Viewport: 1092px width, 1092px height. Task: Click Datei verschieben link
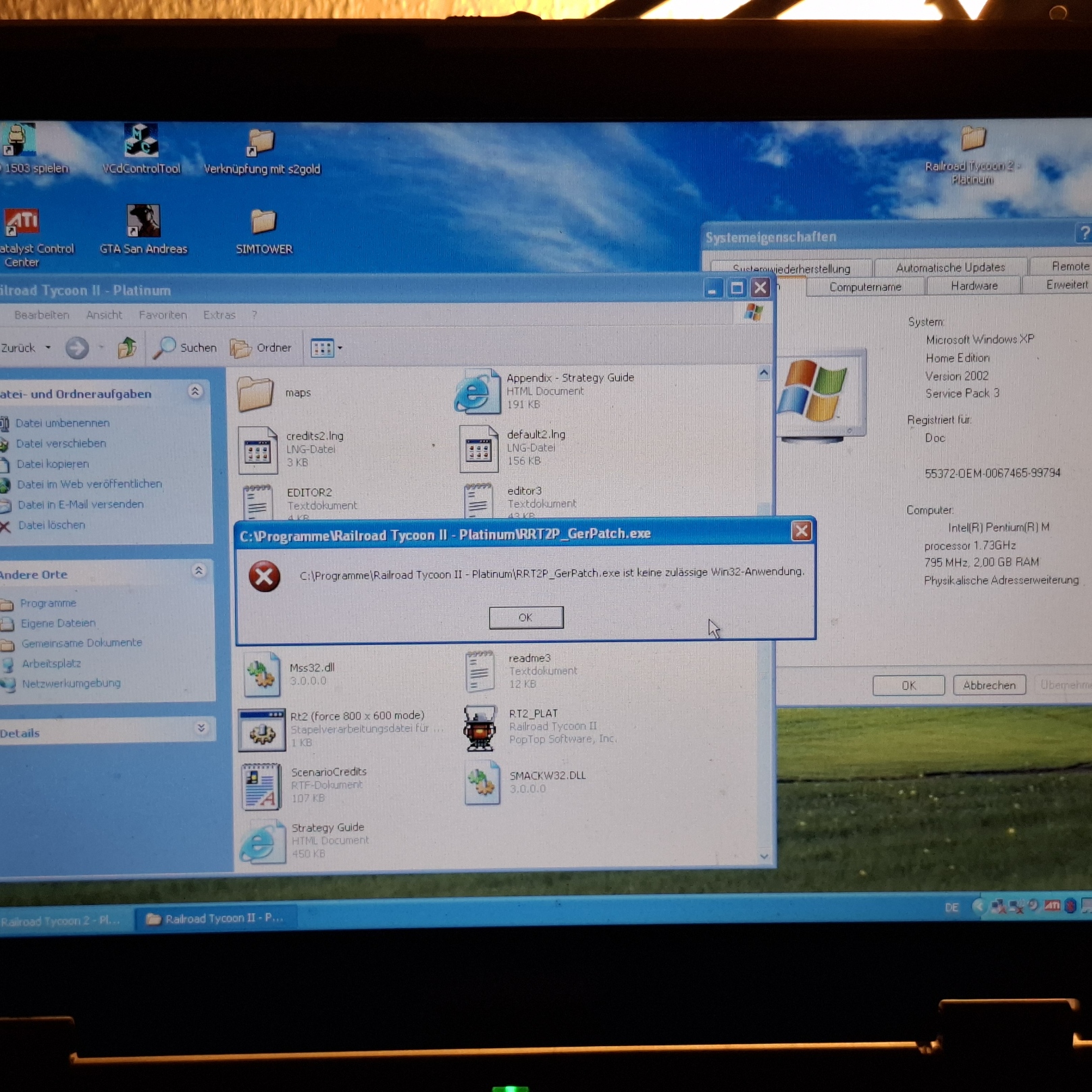point(61,443)
